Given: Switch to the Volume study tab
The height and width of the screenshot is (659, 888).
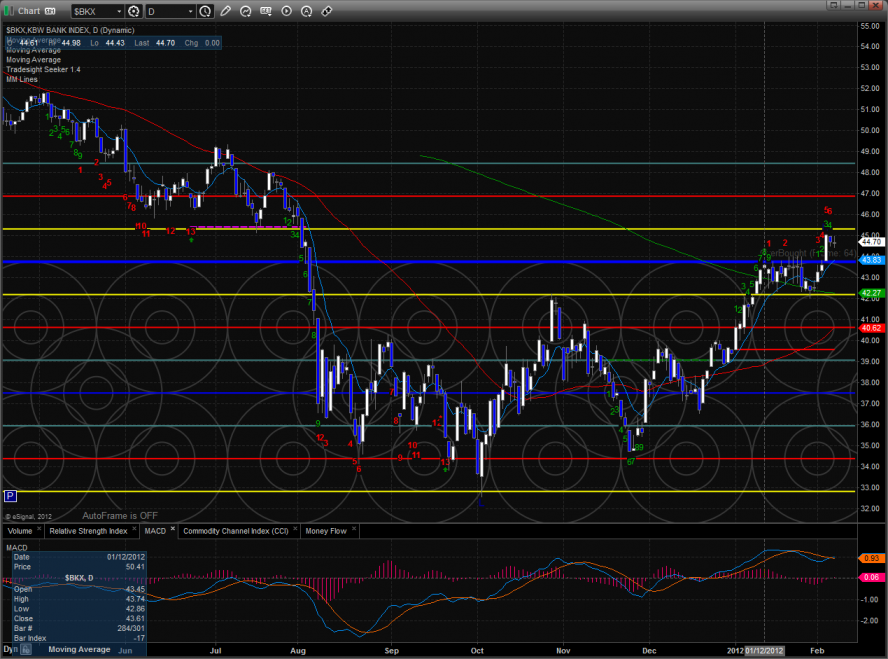Looking at the screenshot, I should pos(20,531).
